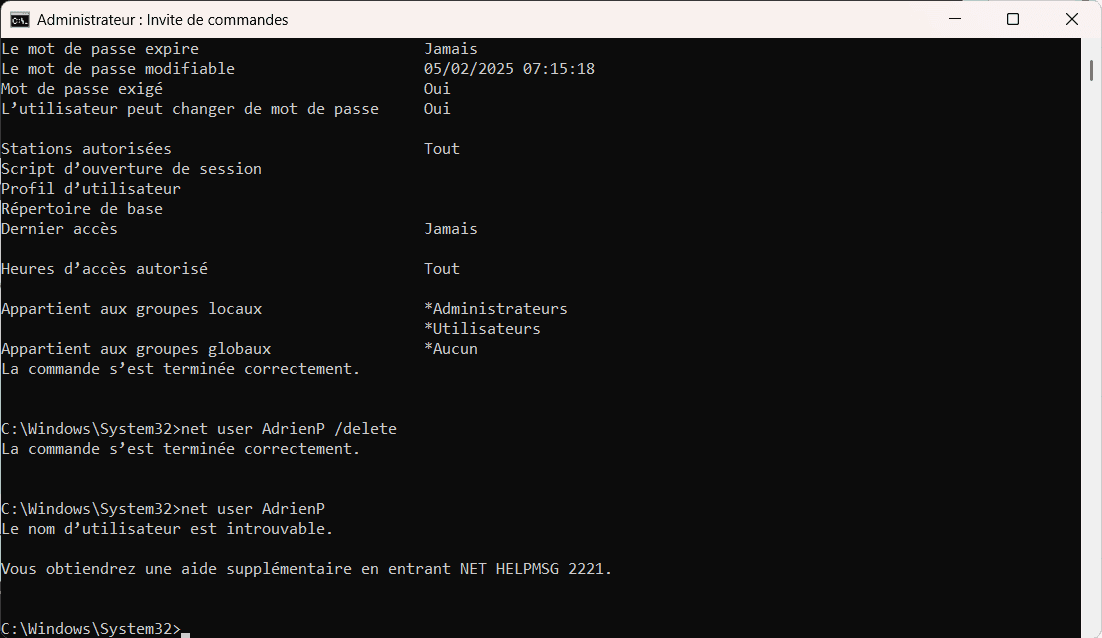1102x638 pixels.
Task: Click the *Aucun global group value
Action: pos(450,349)
